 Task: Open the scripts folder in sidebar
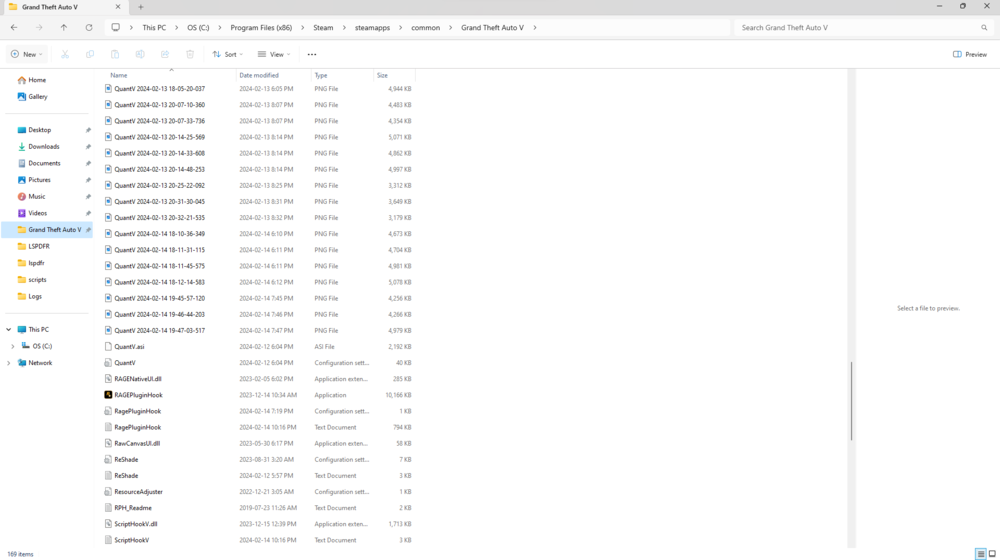coord(32,279)
